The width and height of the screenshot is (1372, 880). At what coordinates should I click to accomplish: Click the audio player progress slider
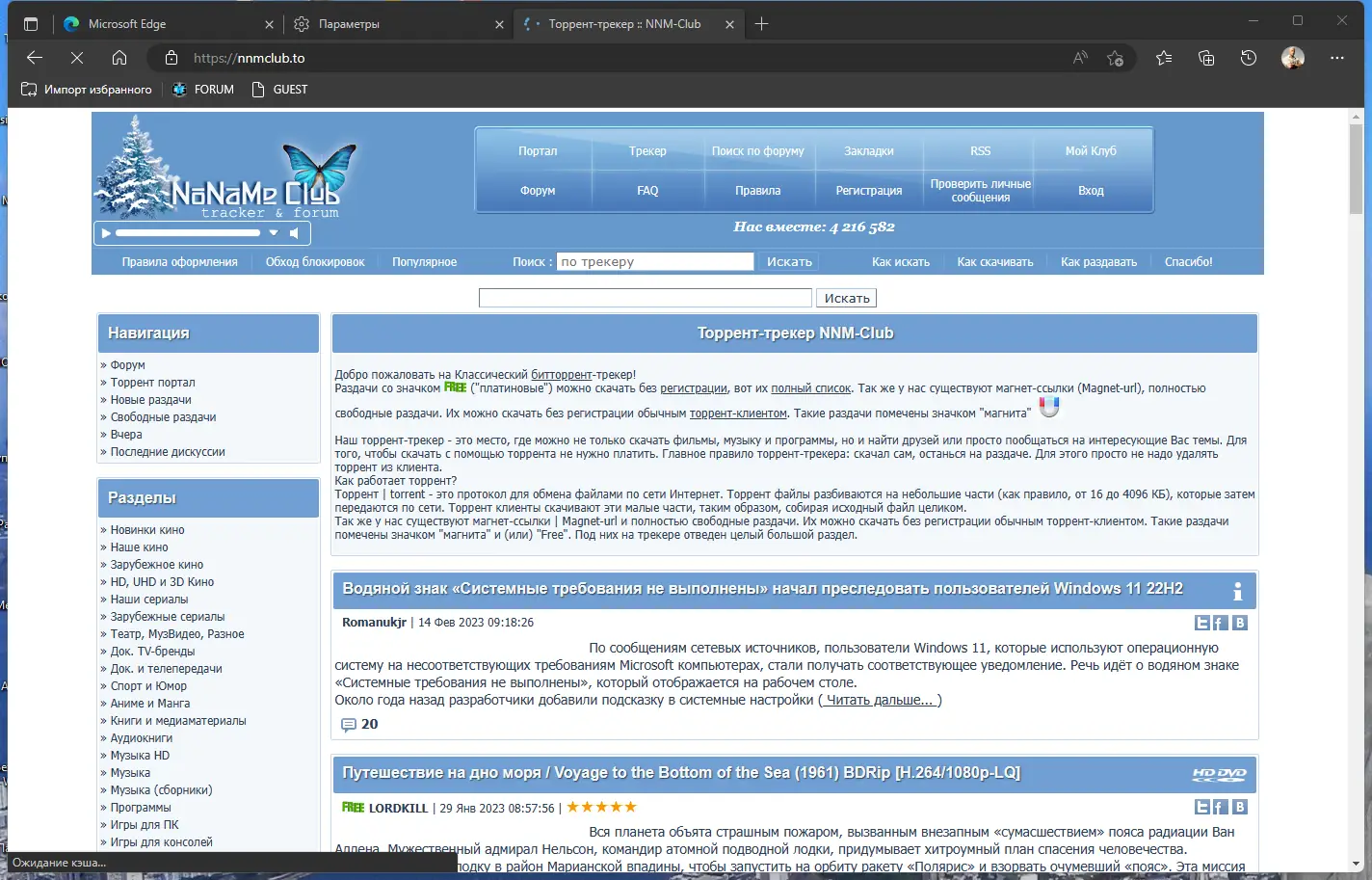coord(188,232)
